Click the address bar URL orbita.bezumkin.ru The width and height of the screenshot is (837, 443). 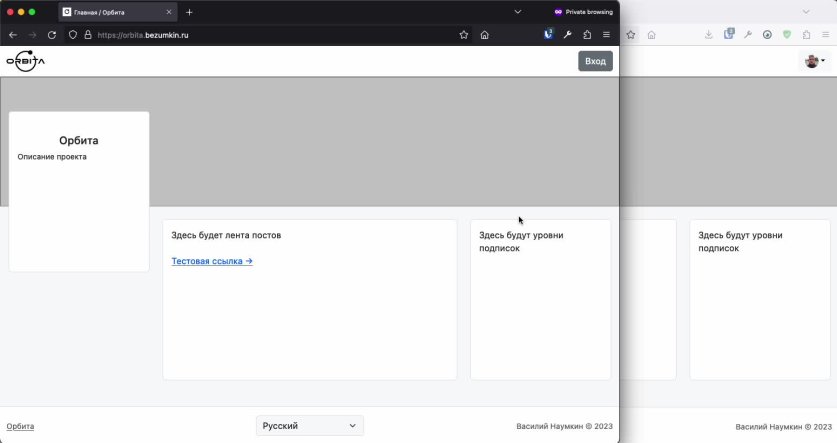[143, 35]
